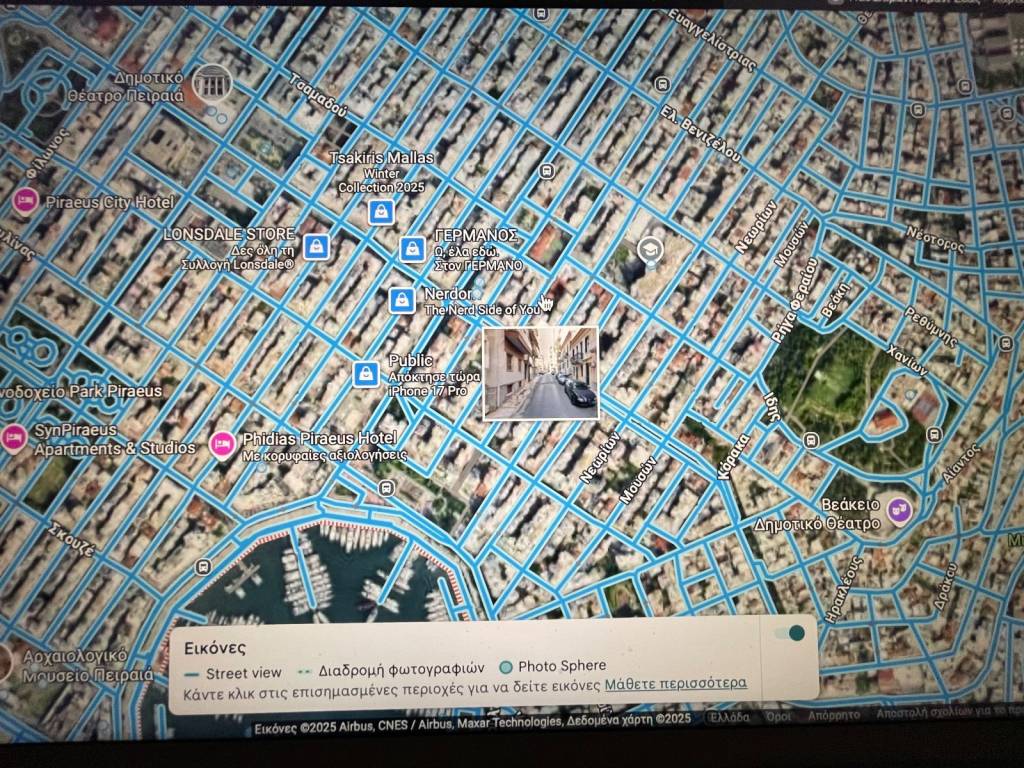
Task: Open the Μάθετε περισσότερα link
Action: (x=675, y=685)
